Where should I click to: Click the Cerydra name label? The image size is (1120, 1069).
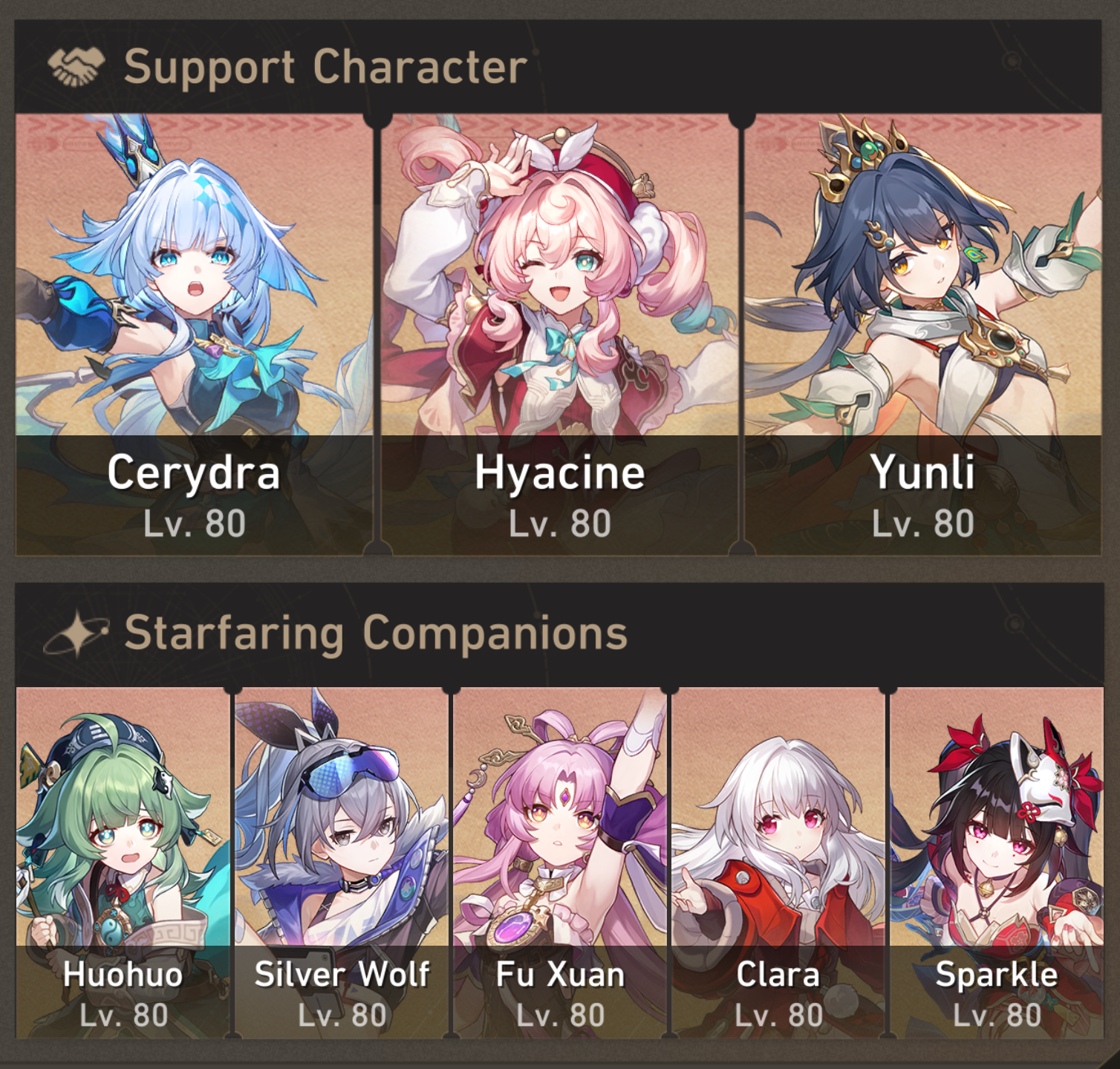coord(194,473)
